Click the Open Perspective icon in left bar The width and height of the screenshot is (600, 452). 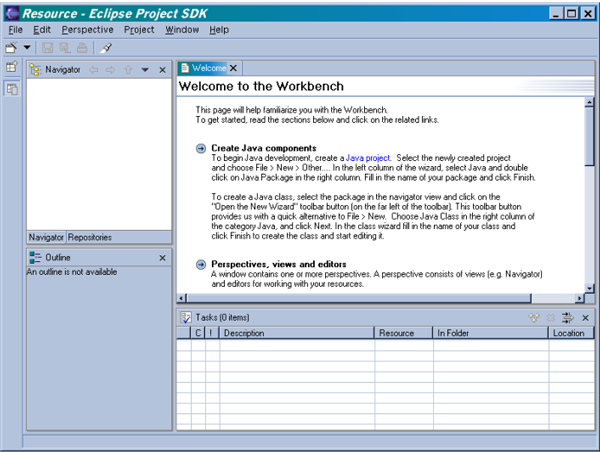[x=11, y=68]
